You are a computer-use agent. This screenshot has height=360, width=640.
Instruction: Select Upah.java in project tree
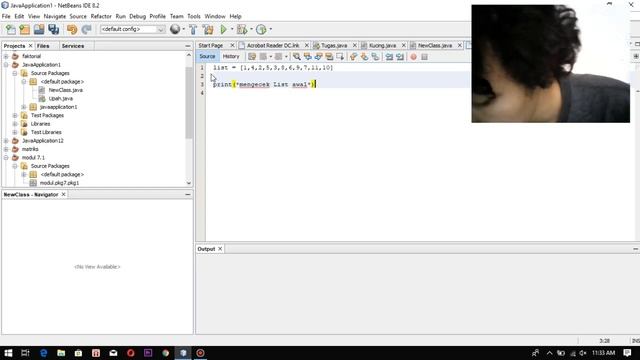[60, 98]
